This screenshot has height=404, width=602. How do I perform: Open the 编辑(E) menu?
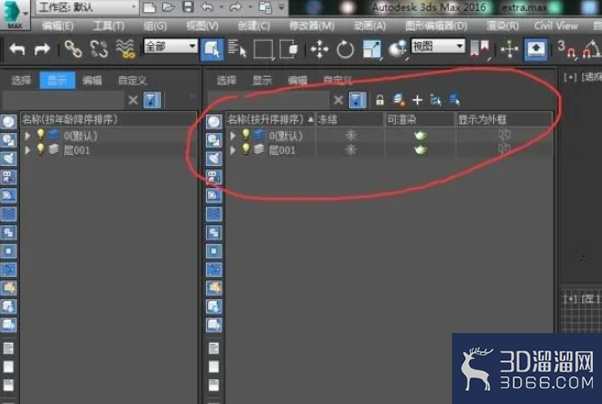coord(58,26)
